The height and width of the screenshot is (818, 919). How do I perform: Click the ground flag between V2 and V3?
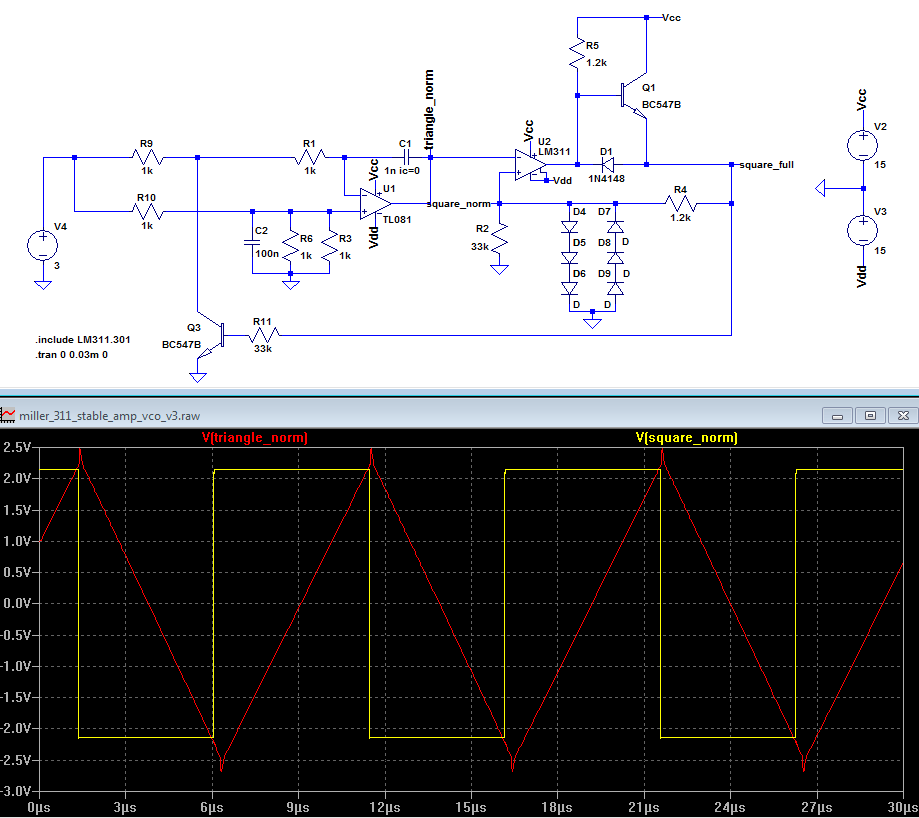821,189
